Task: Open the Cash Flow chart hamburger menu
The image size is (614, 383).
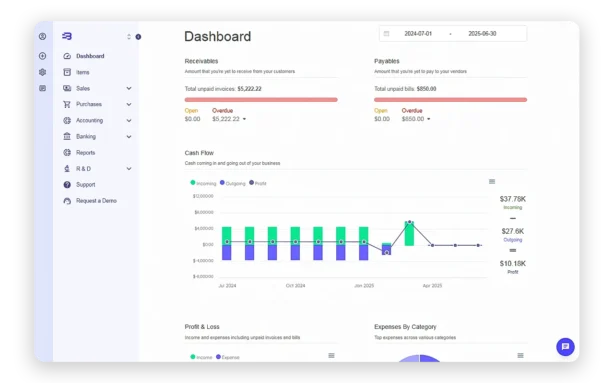Action: tap(492, 181)
